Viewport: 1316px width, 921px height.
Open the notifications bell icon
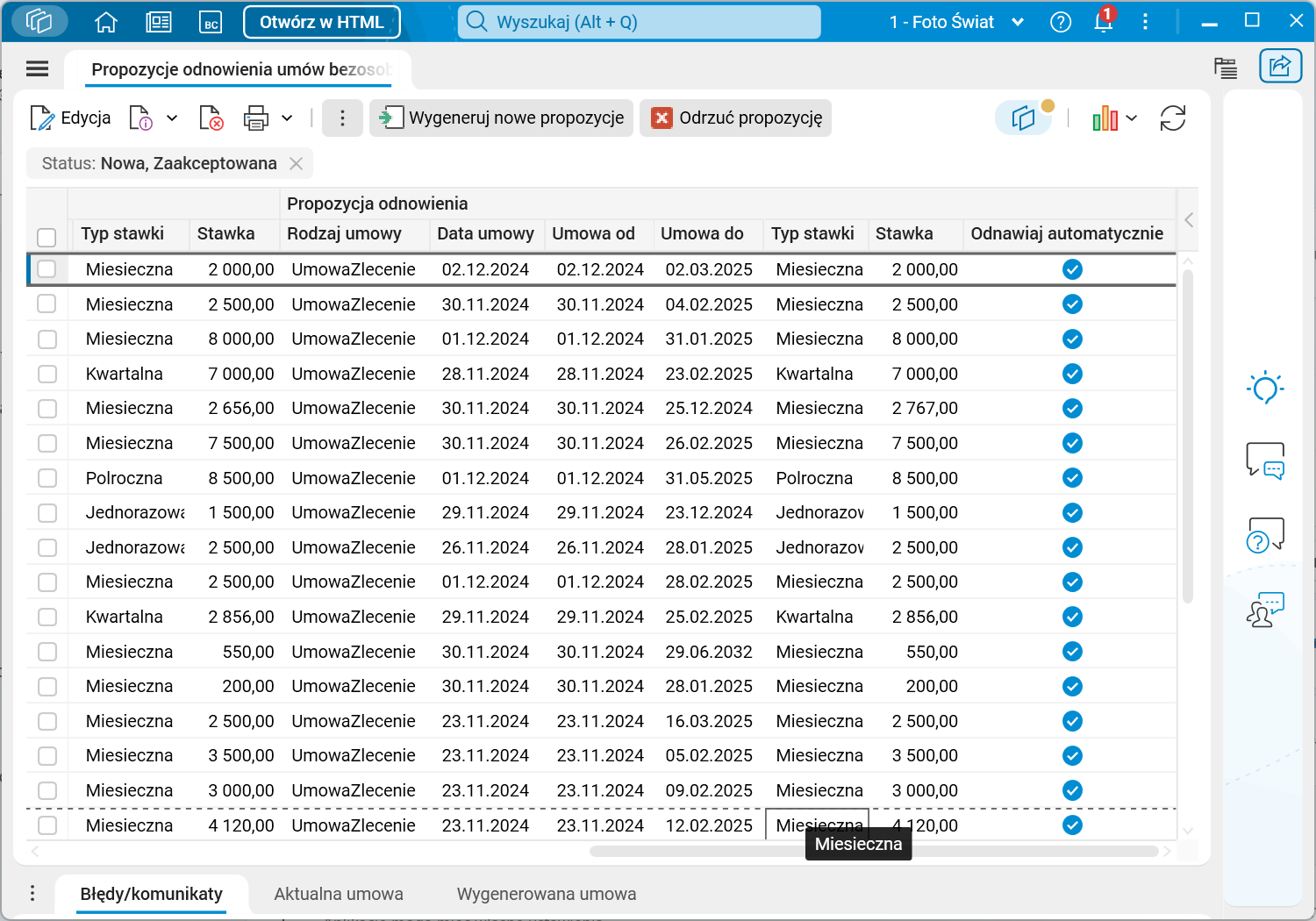point(1103,22)
